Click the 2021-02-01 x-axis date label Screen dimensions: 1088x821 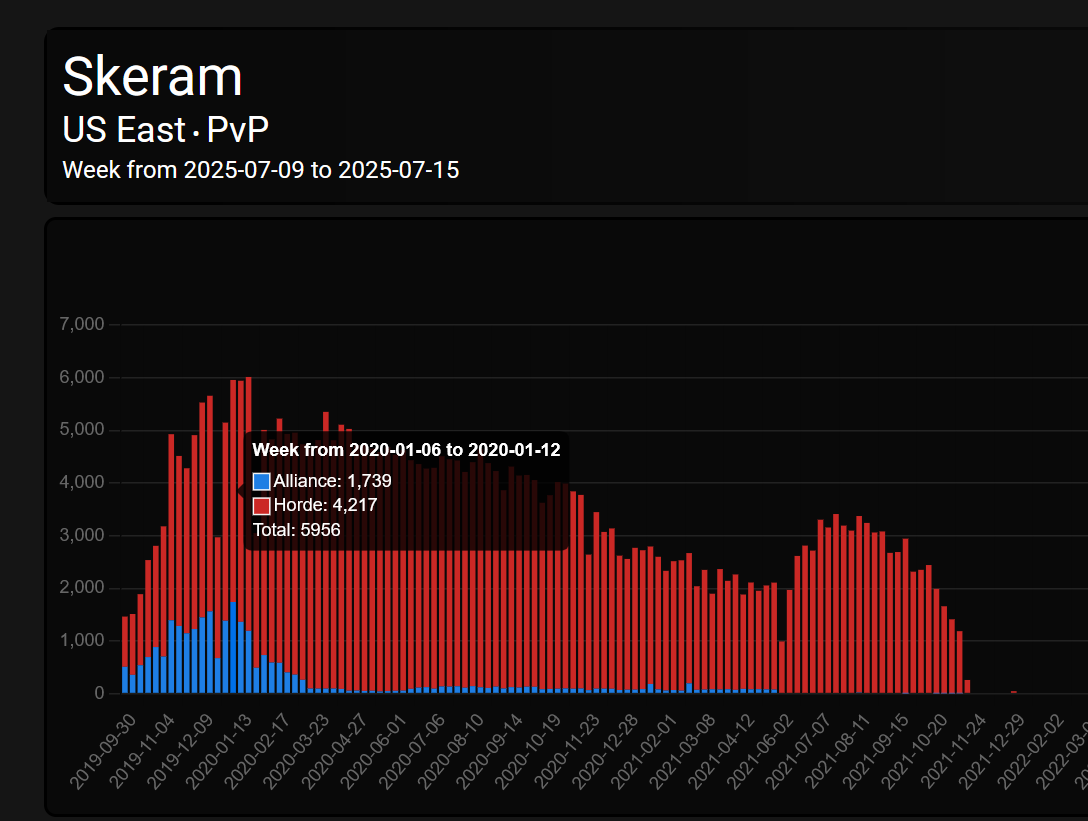pos(643,752)
